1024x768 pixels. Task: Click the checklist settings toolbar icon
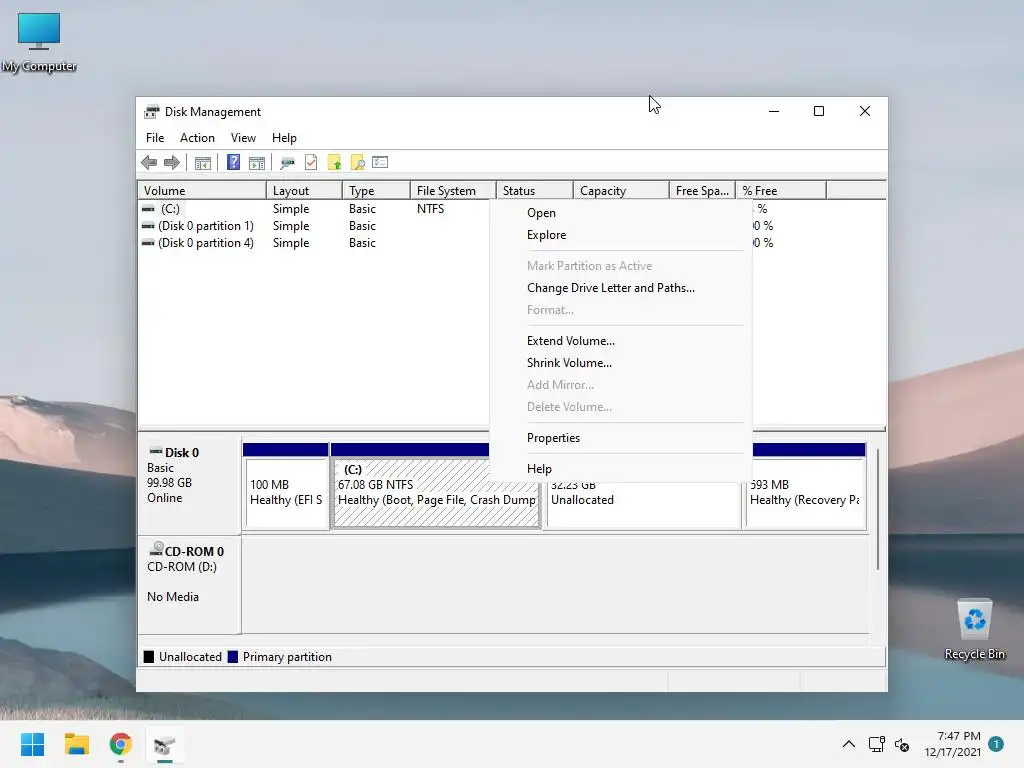point(380,162)
